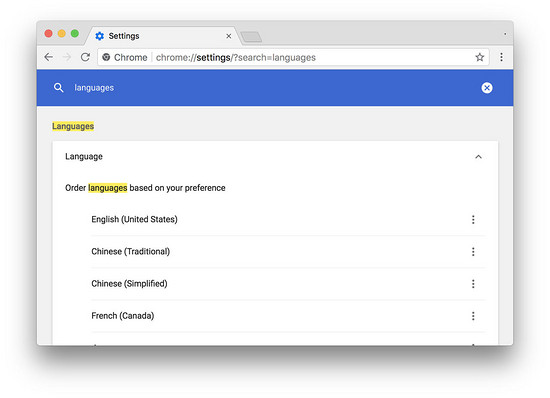Open more actions for French (Canada)
The image size is (550, 398).
pos(473,316)
